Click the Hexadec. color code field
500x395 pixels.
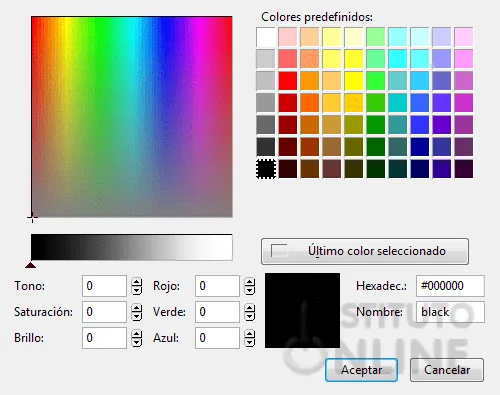point(450,286)
